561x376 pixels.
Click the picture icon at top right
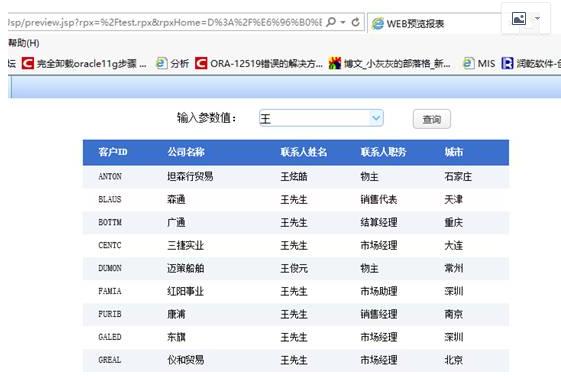(518, 18)
